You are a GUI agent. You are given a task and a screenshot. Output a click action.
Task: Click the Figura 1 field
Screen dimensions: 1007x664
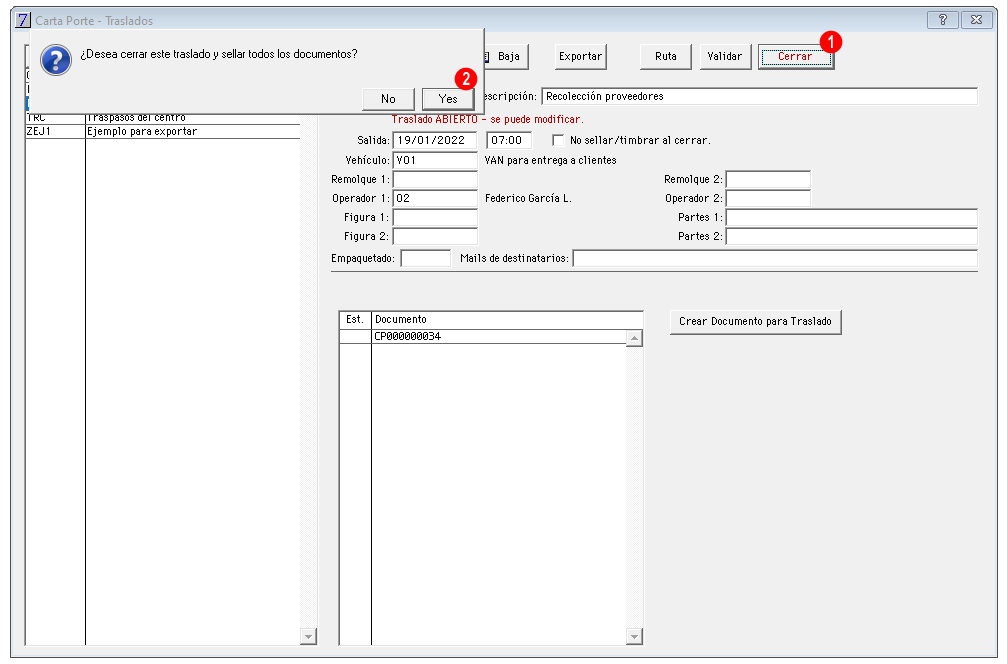[435, 218]
